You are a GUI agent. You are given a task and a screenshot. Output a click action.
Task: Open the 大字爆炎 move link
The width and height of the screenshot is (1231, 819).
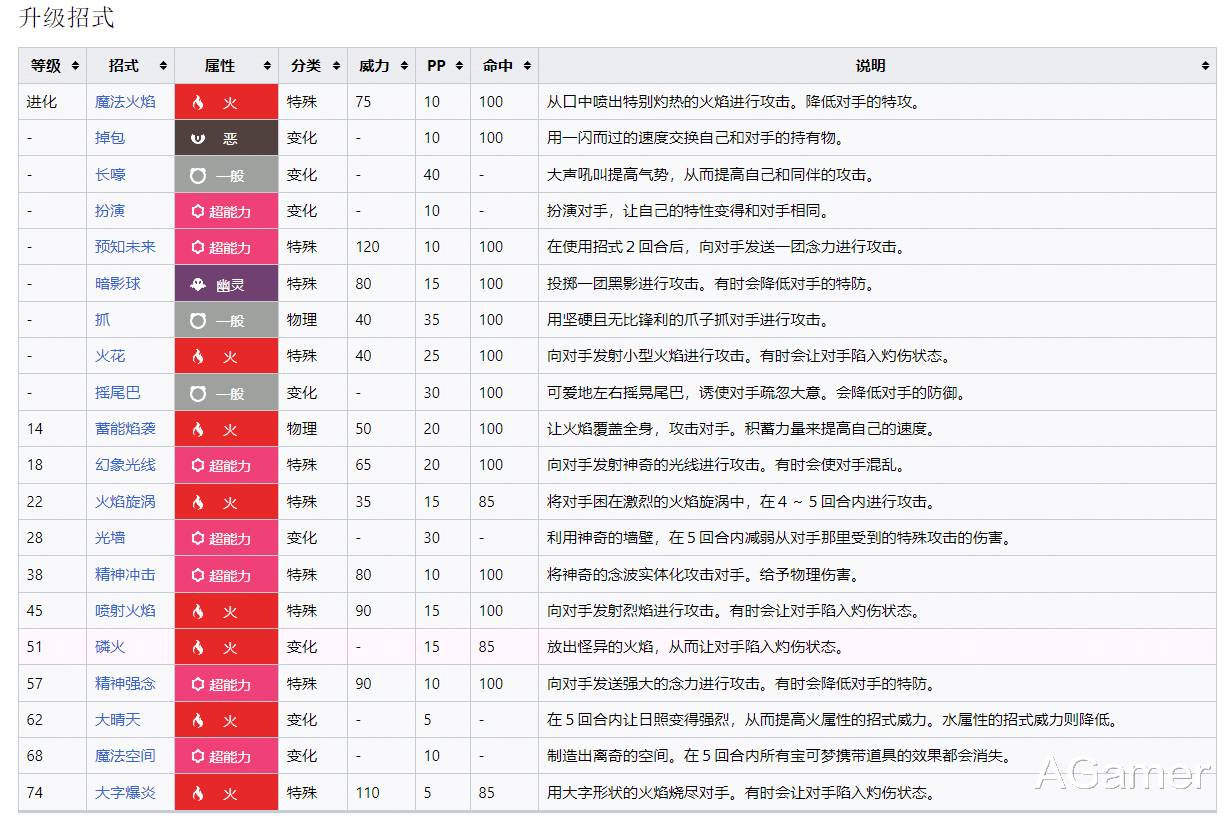click(x=125, y=793)
